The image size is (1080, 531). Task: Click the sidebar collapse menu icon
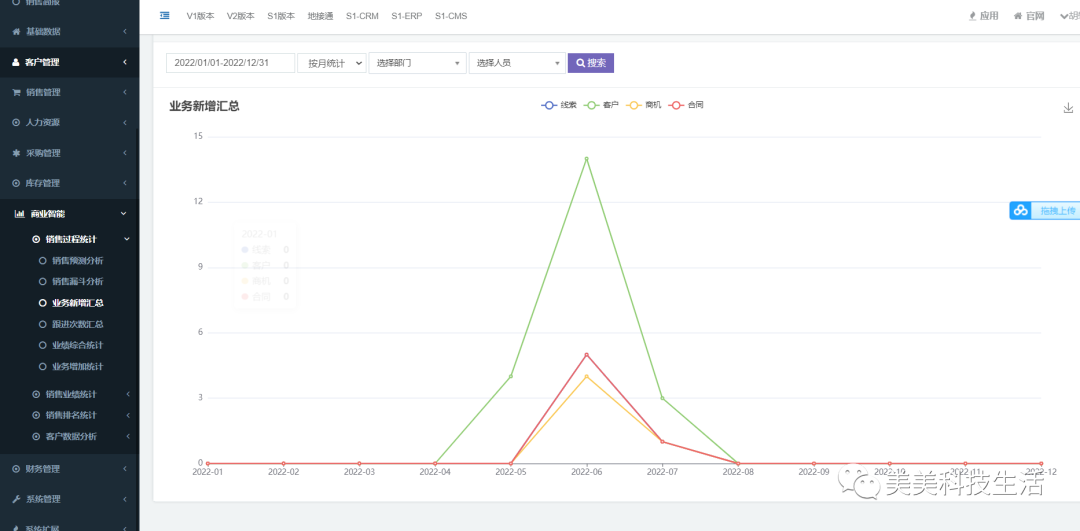165,16
